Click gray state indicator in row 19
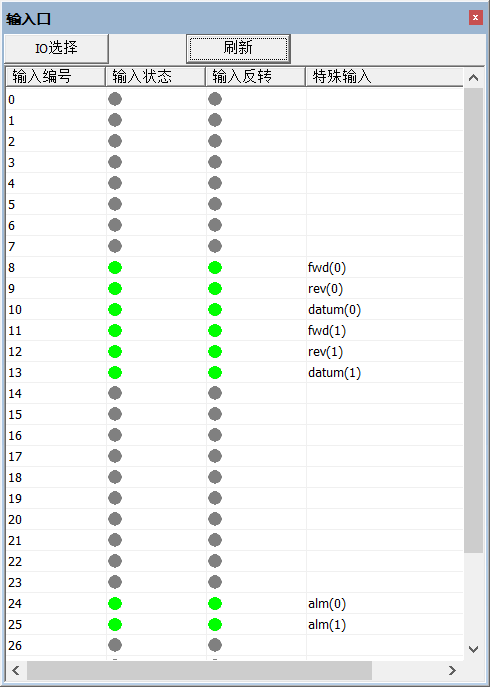The width and height of the screenshot is (490, 687). tap(115, 499)
